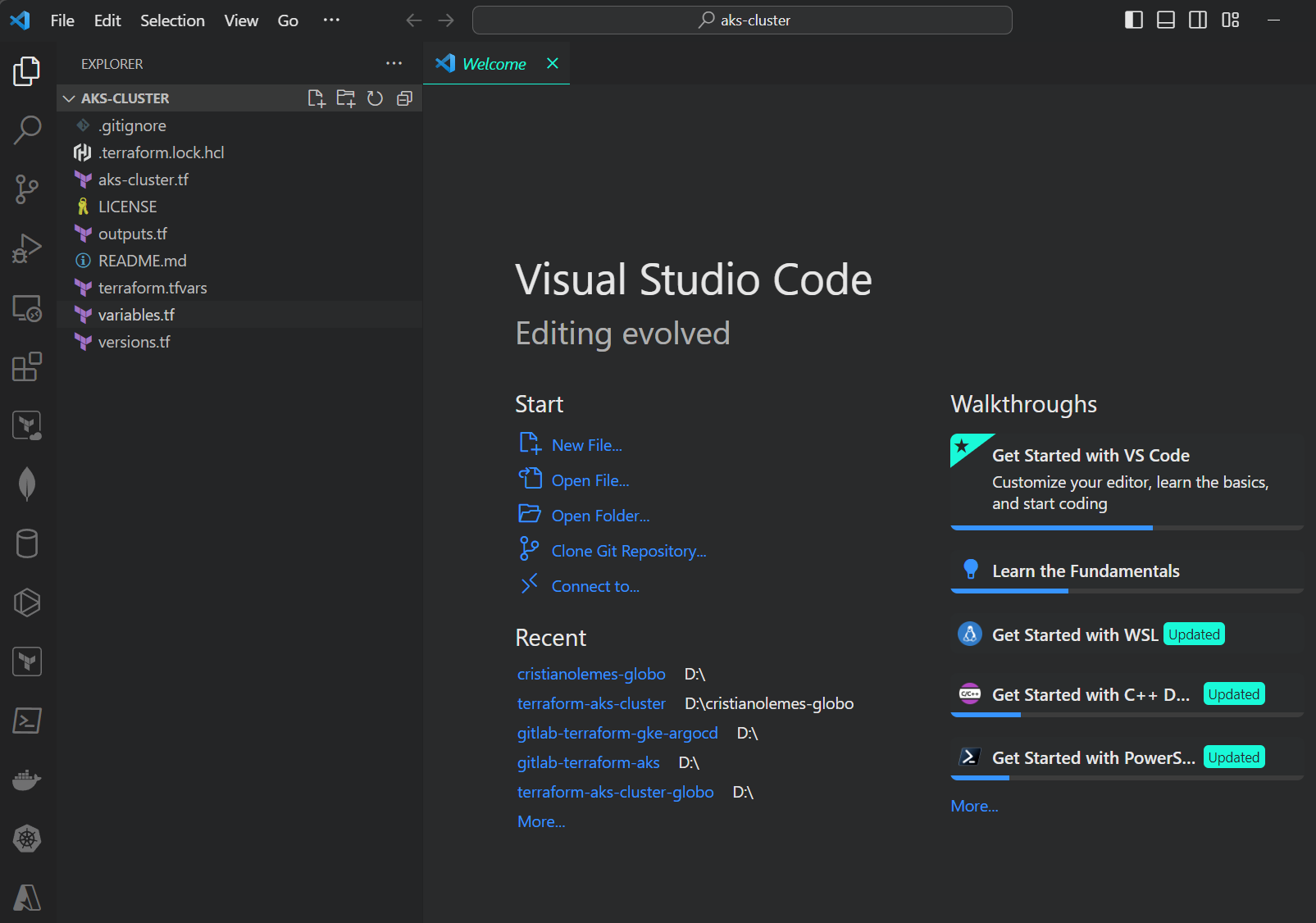The width and height of the screenshot is (1316, 923).
Task: Close the Welcome tab
Action: click(553, 63)
